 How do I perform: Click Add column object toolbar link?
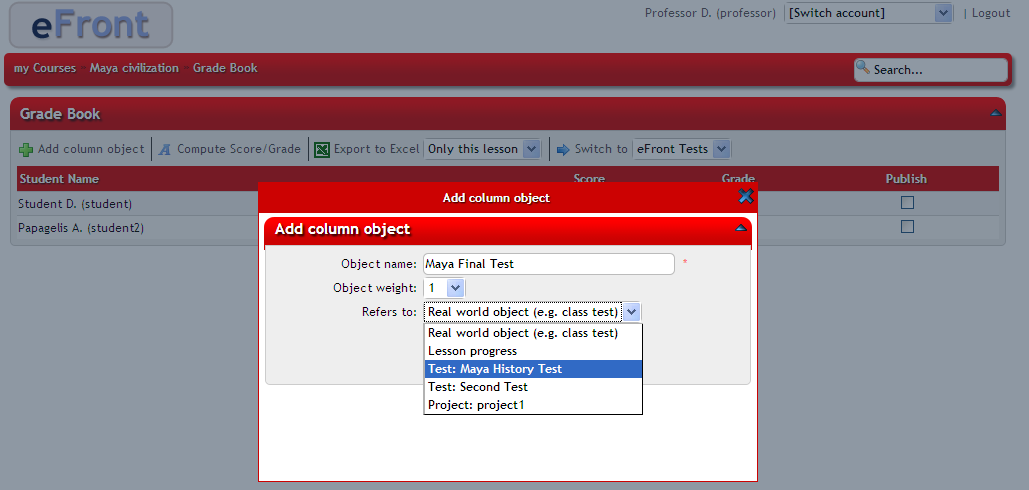tap(91, 149)
